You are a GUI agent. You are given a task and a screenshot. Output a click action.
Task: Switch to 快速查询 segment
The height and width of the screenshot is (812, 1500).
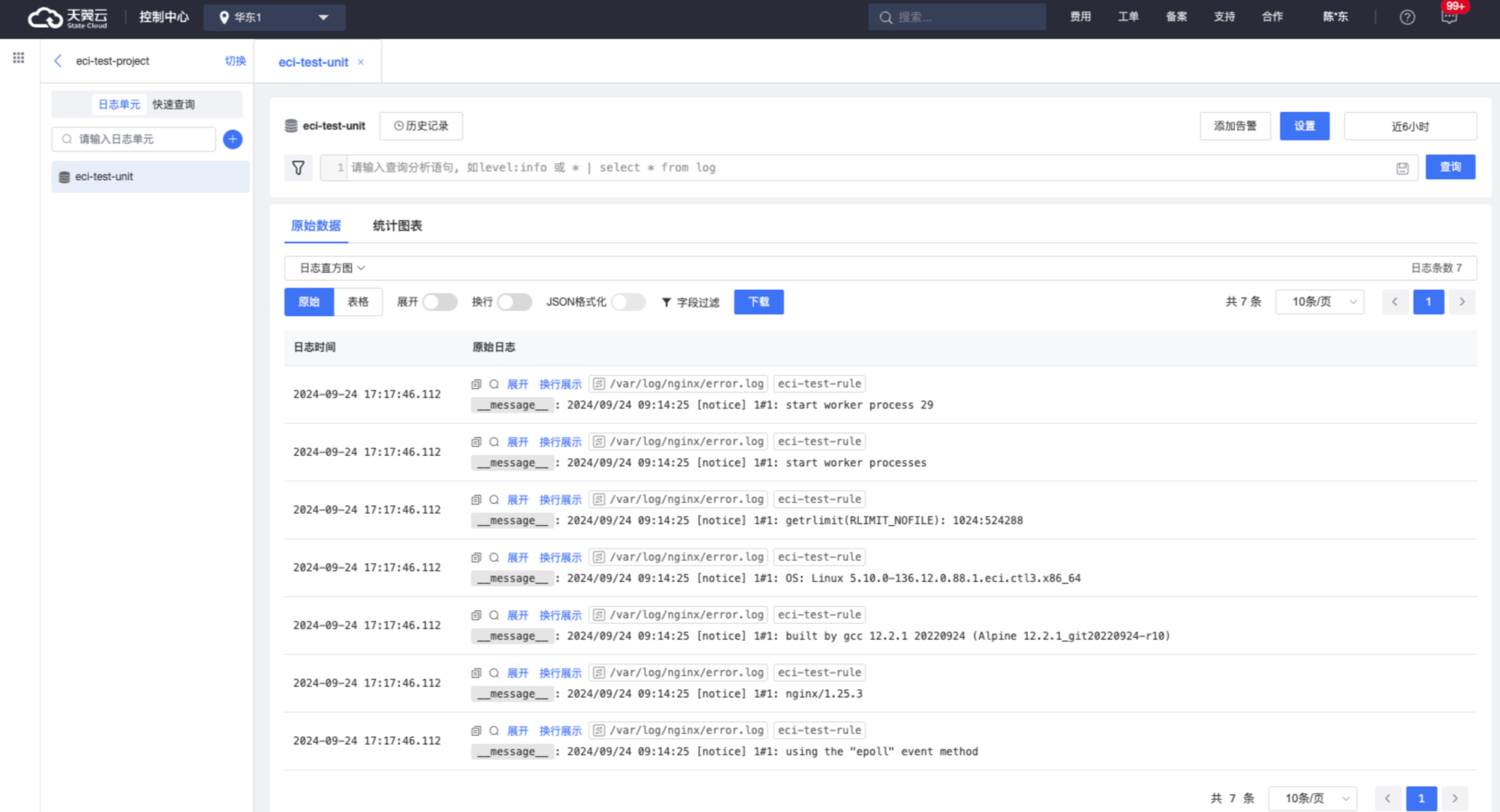click(173, 104)
